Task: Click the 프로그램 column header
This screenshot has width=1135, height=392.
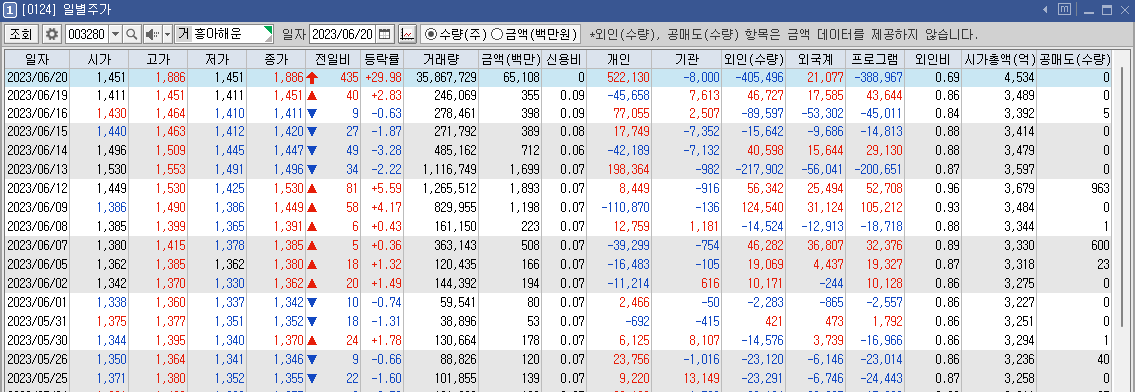Action: point(875,59)
